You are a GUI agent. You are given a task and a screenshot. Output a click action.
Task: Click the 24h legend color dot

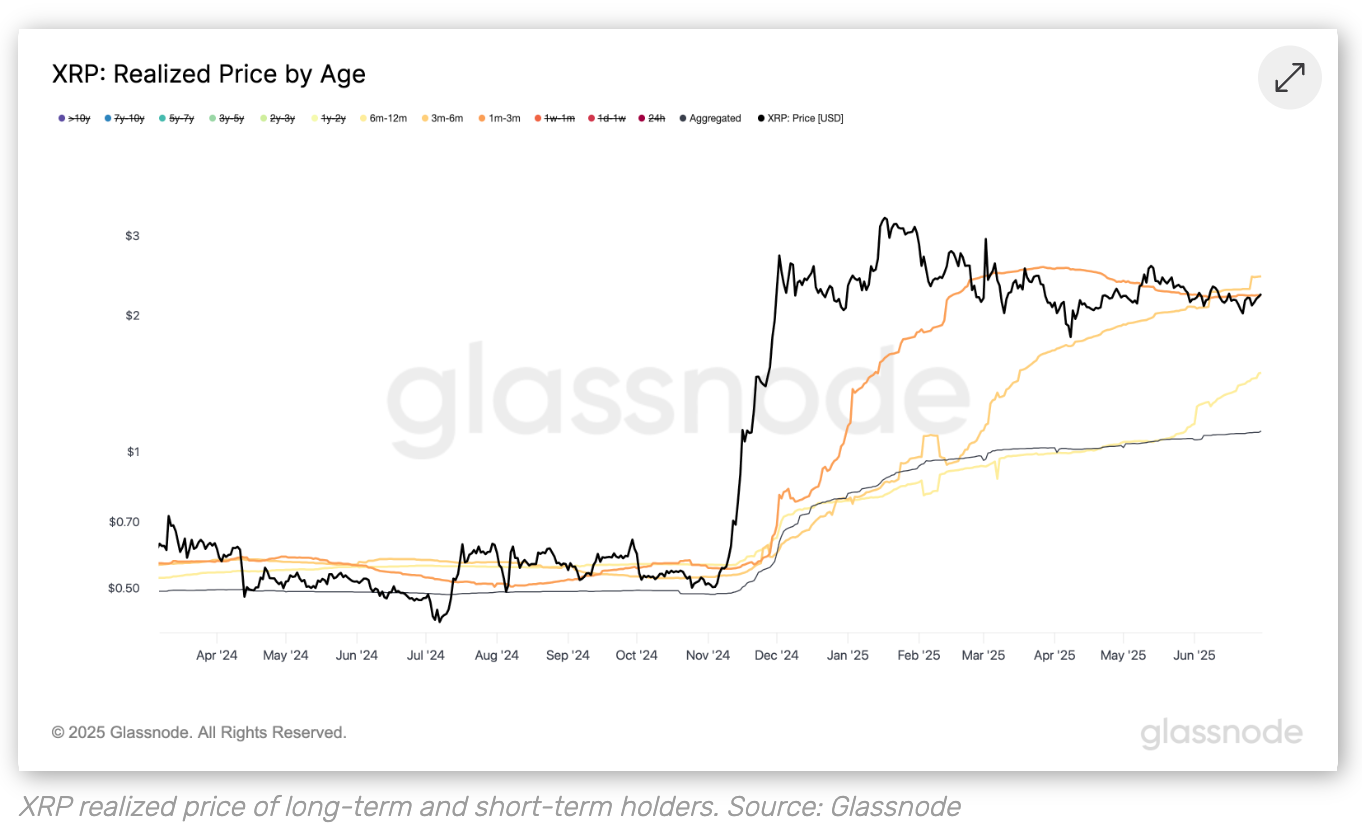(x=642, y=118)
